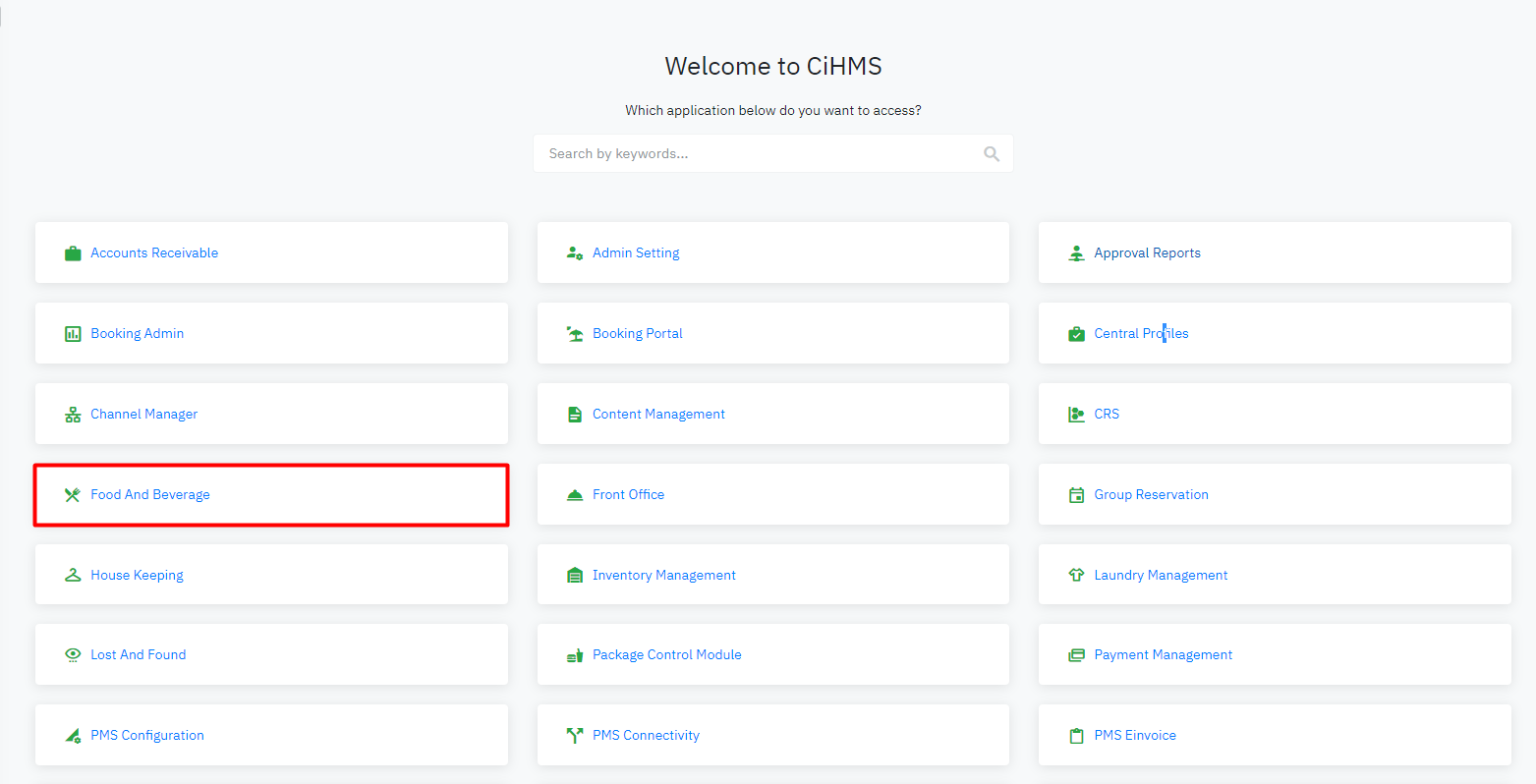The image size is (1536, 784).
Task: Click the calendar icon for Group Reservation
Action: point(1076,495)
